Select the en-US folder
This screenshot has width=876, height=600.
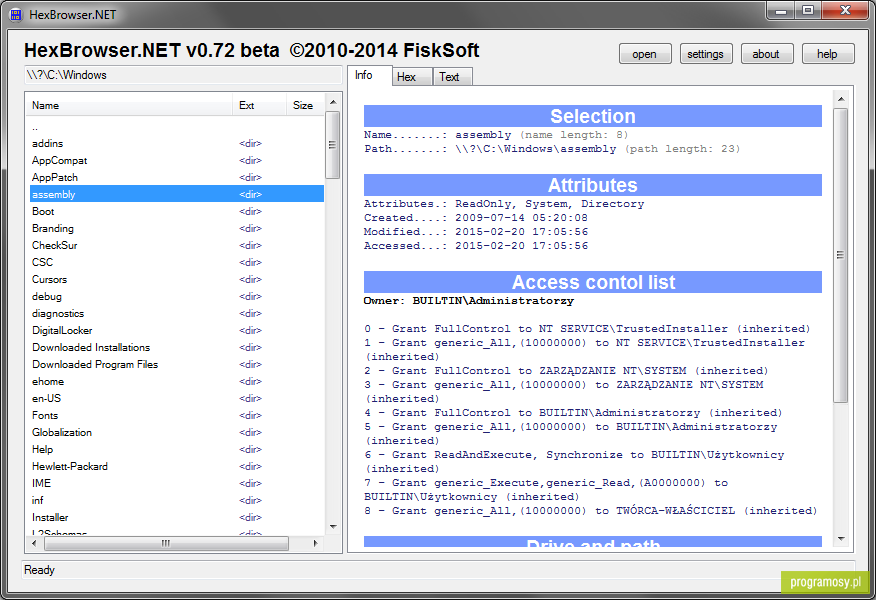coord(177,398)
